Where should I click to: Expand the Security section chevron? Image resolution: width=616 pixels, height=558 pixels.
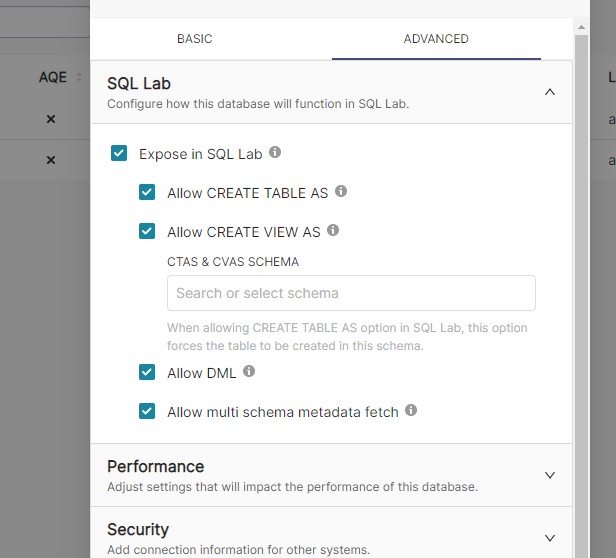pyautogui.click(x=550, y=538)
